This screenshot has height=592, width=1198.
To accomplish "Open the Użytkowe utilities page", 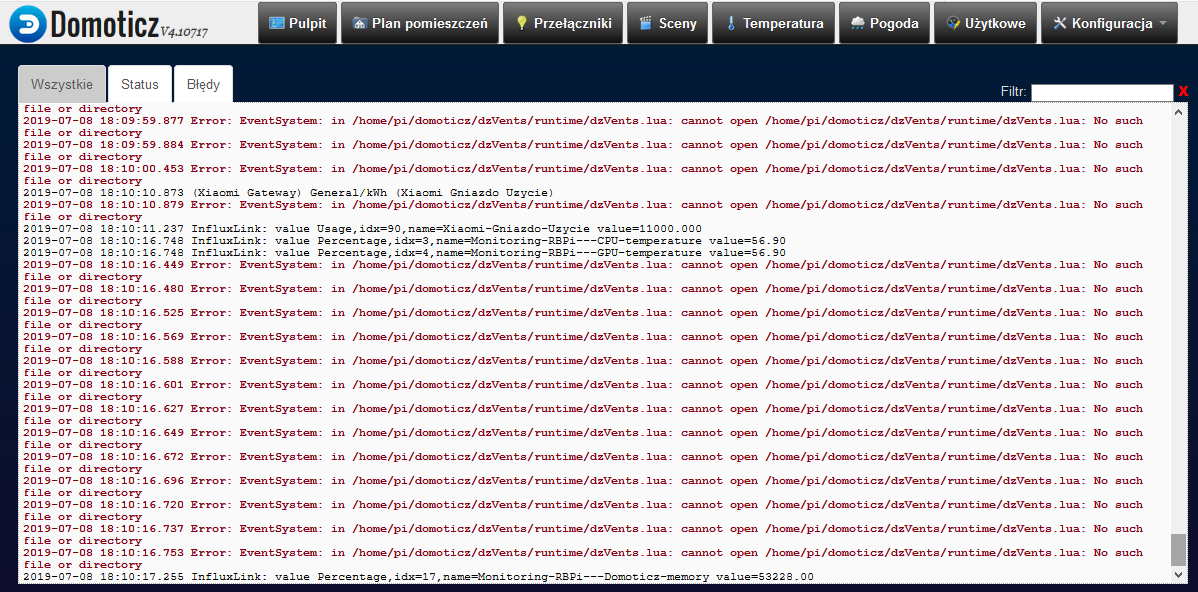I will point(986,23).
